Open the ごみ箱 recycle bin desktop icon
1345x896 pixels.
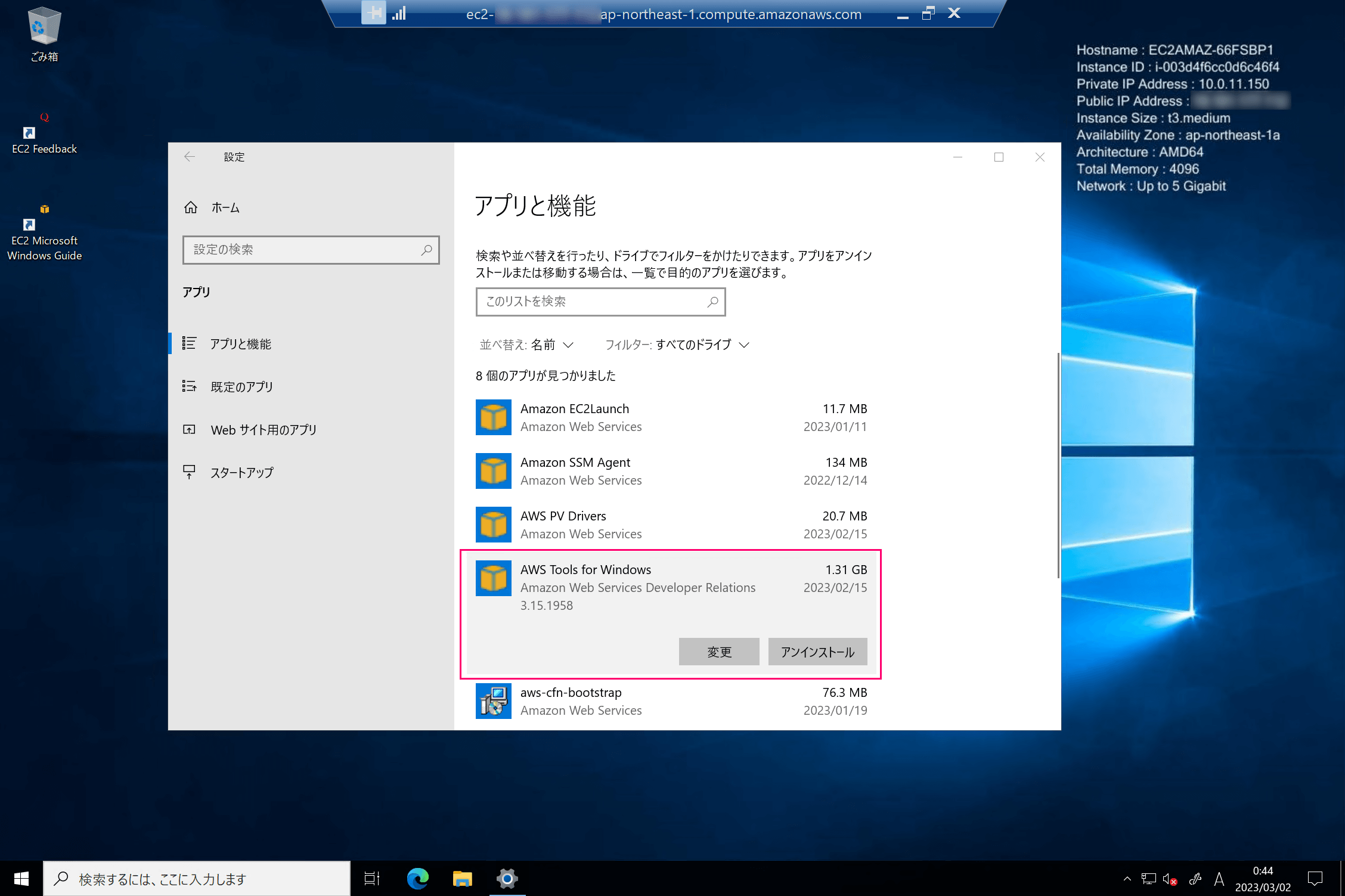click(44, 35)
